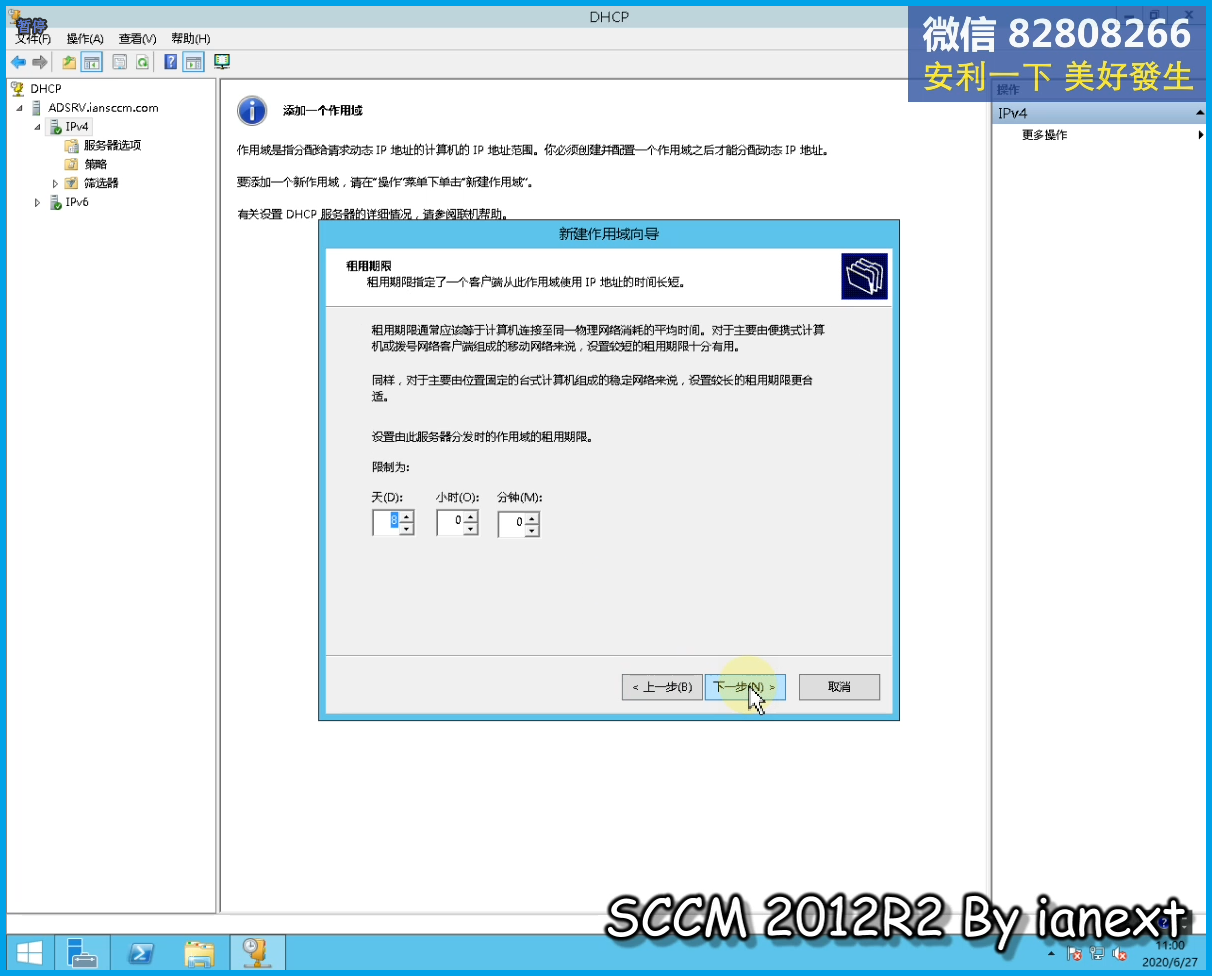Decrease the 天(D) days value
Image resolution: width=1212 pixels, height=976 pixels.
tap(407, 529)
